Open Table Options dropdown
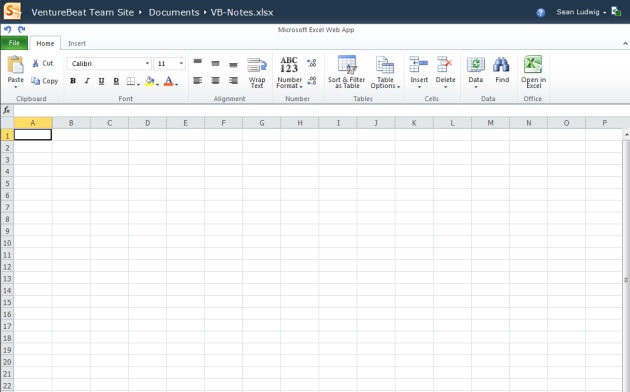The image size is (630, 392). 385,72
